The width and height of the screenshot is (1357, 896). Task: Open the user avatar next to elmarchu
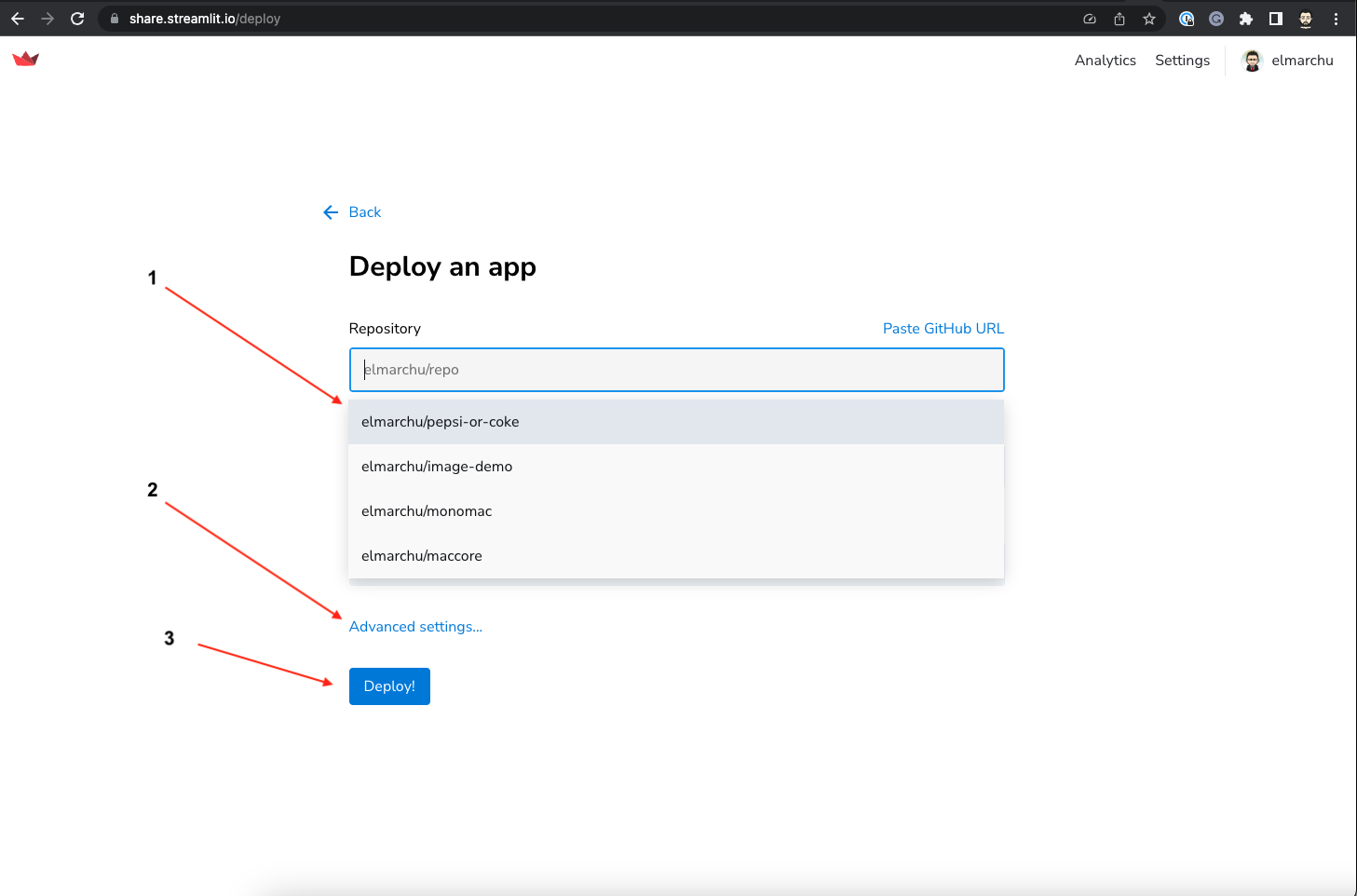point(1252,61)
